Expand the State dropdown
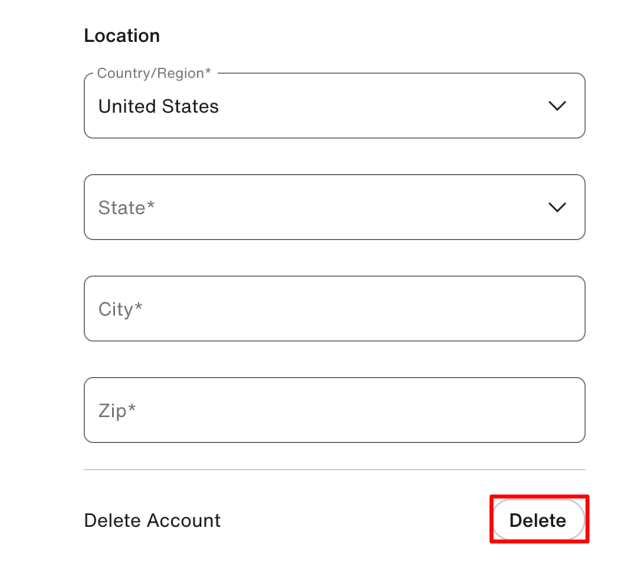Viewport: 624px width, 564px height. tap(334, 207)
